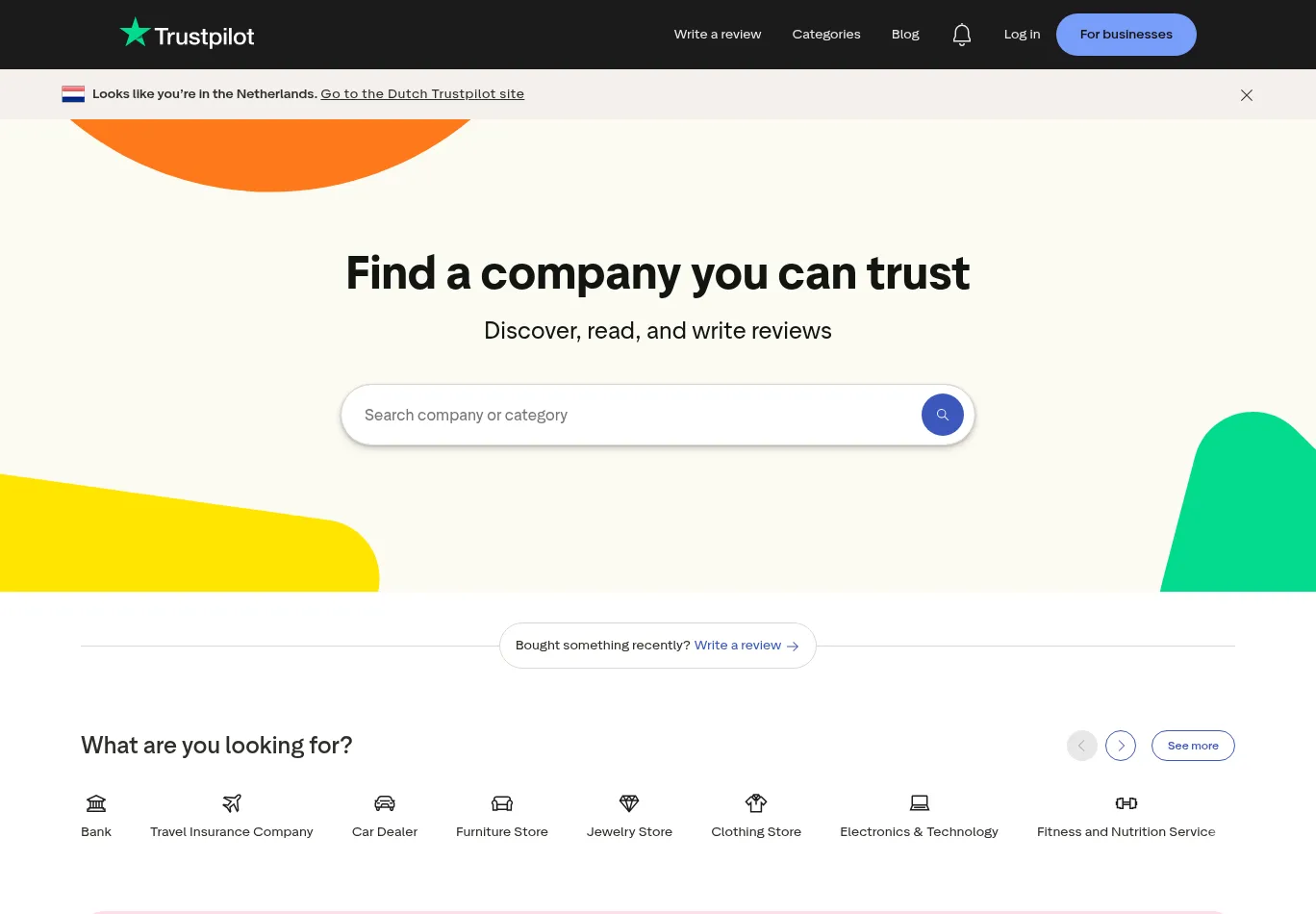Image resolution: width=1316 pixels, height=914 pixels.
Task: Open the Jewelry Store diamond icon
Action: pyautogui.click(x=629, y=803)
